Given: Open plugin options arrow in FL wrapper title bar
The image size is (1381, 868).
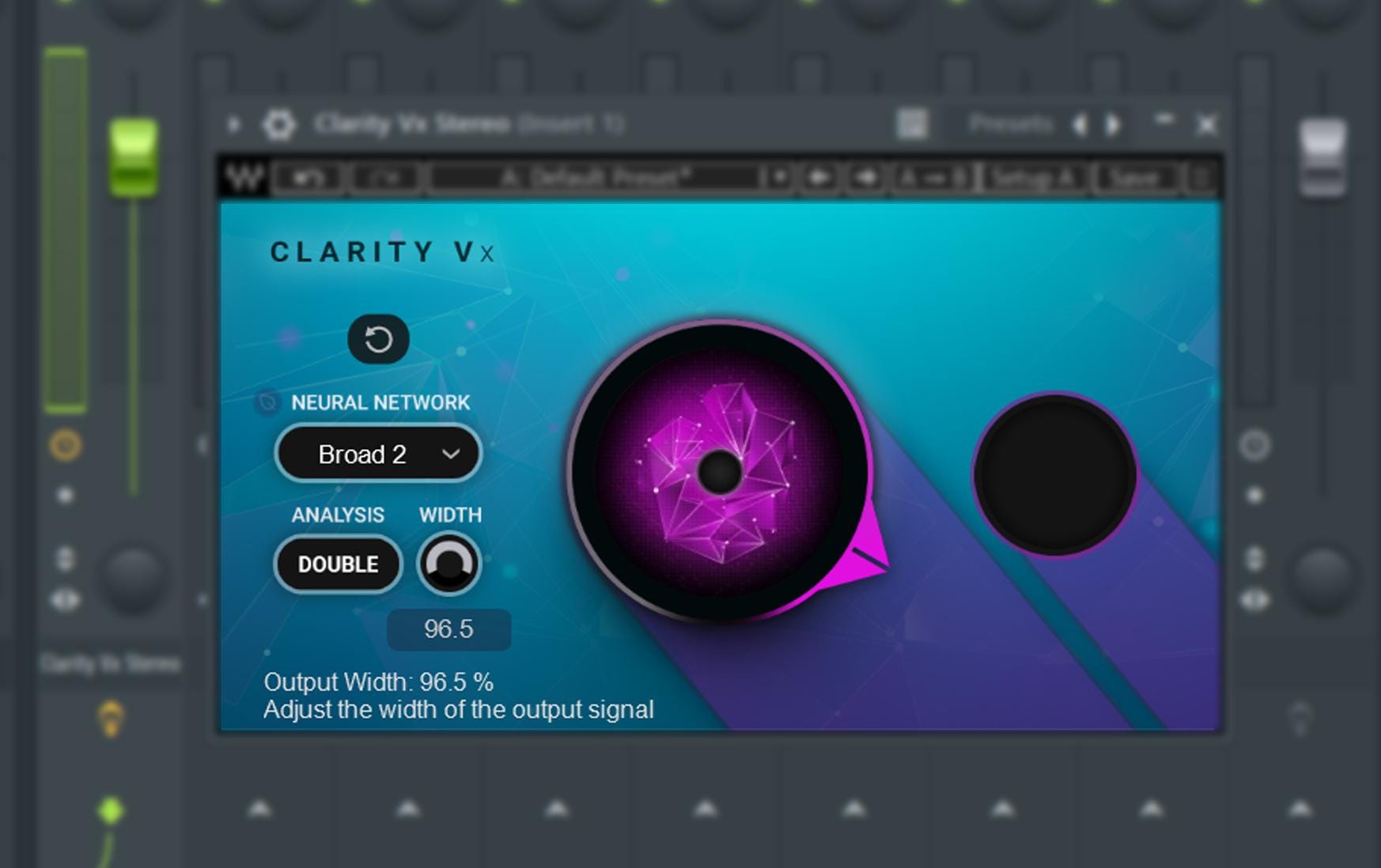Looking at the screenshot, I should point(234,124).
